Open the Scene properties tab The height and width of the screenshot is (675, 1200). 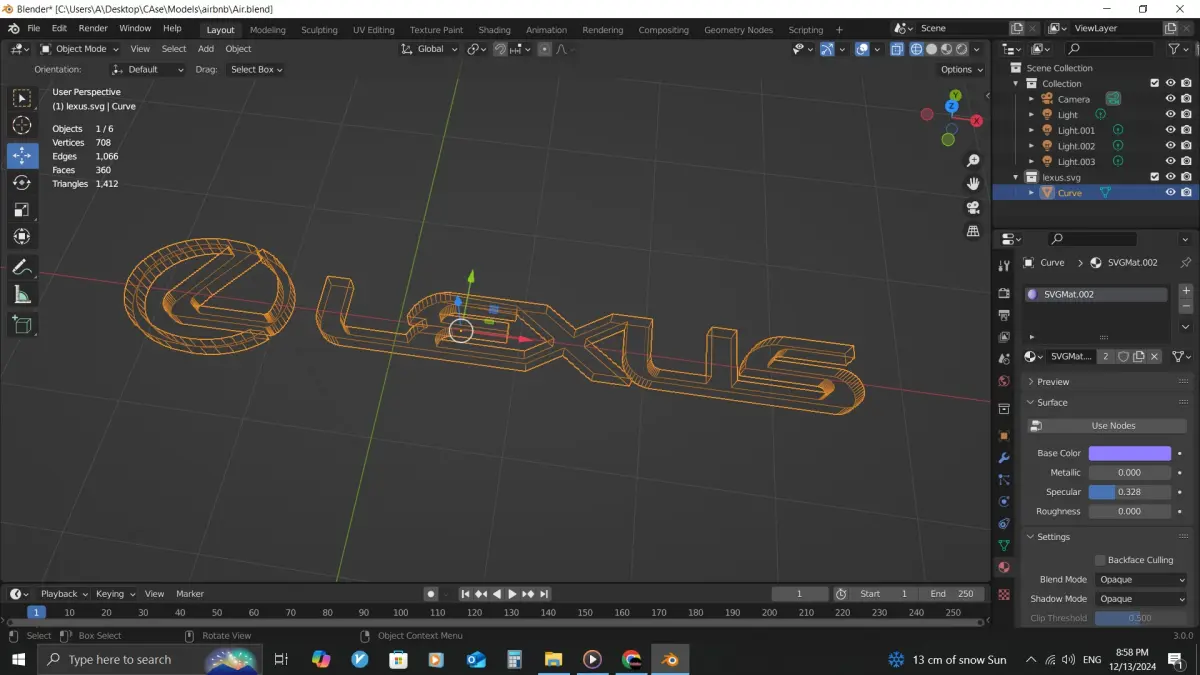1004,359
